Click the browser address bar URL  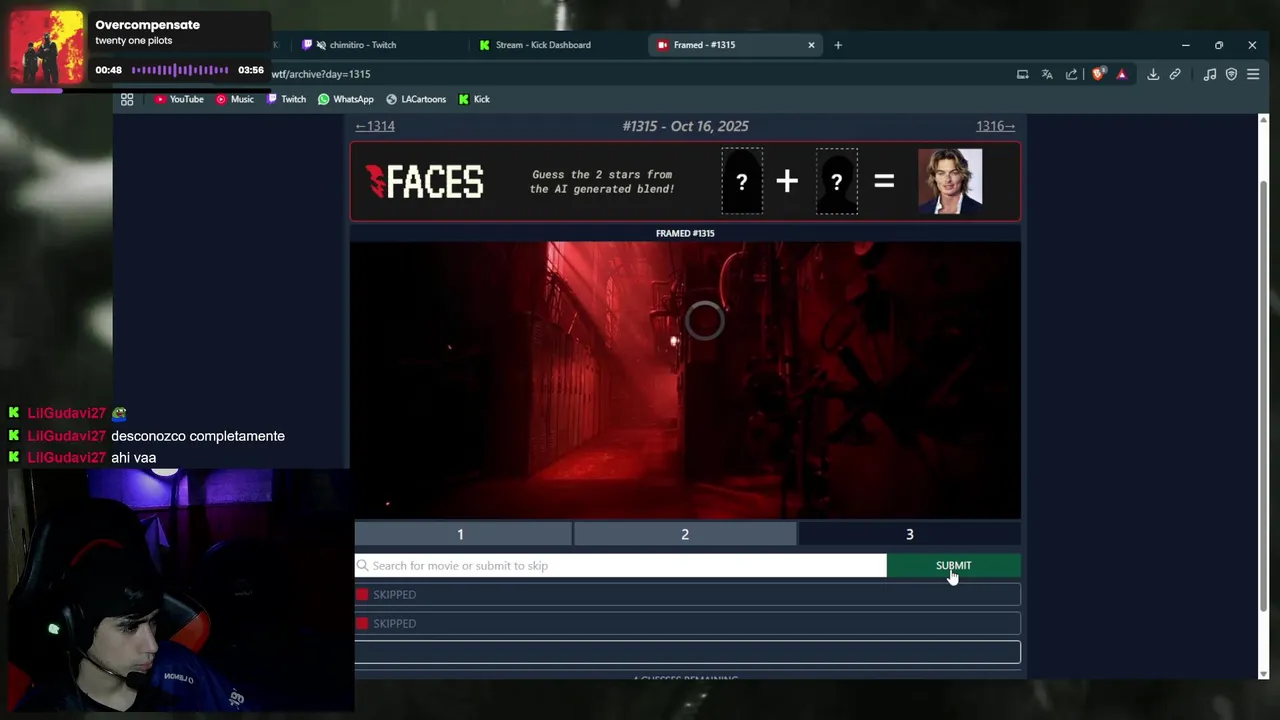pos(320,74)
